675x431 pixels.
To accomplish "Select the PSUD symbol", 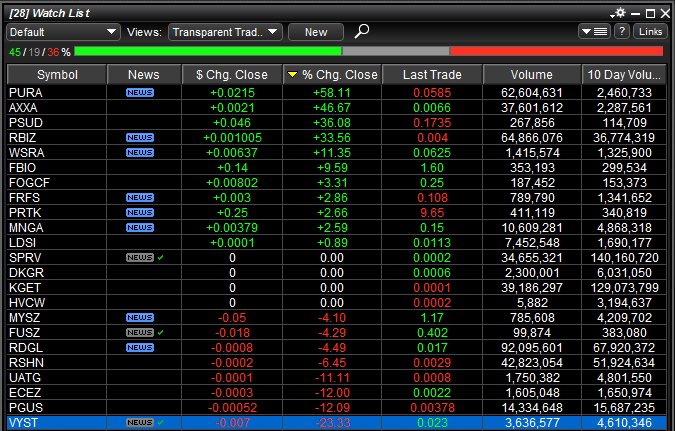I will [26, 123].
